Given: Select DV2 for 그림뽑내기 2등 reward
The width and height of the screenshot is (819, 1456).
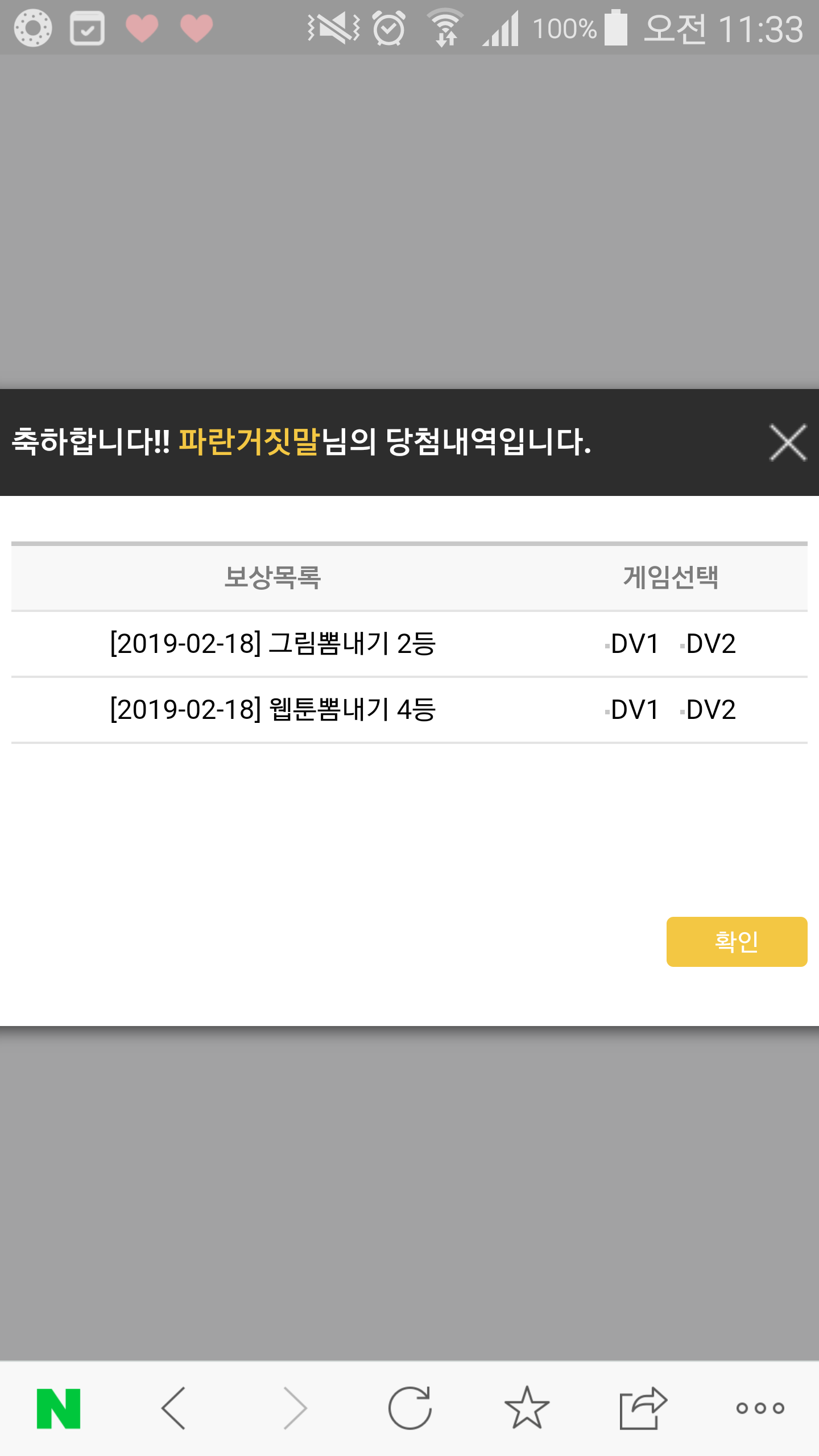Looking at the screenshot, I should 710,644.
